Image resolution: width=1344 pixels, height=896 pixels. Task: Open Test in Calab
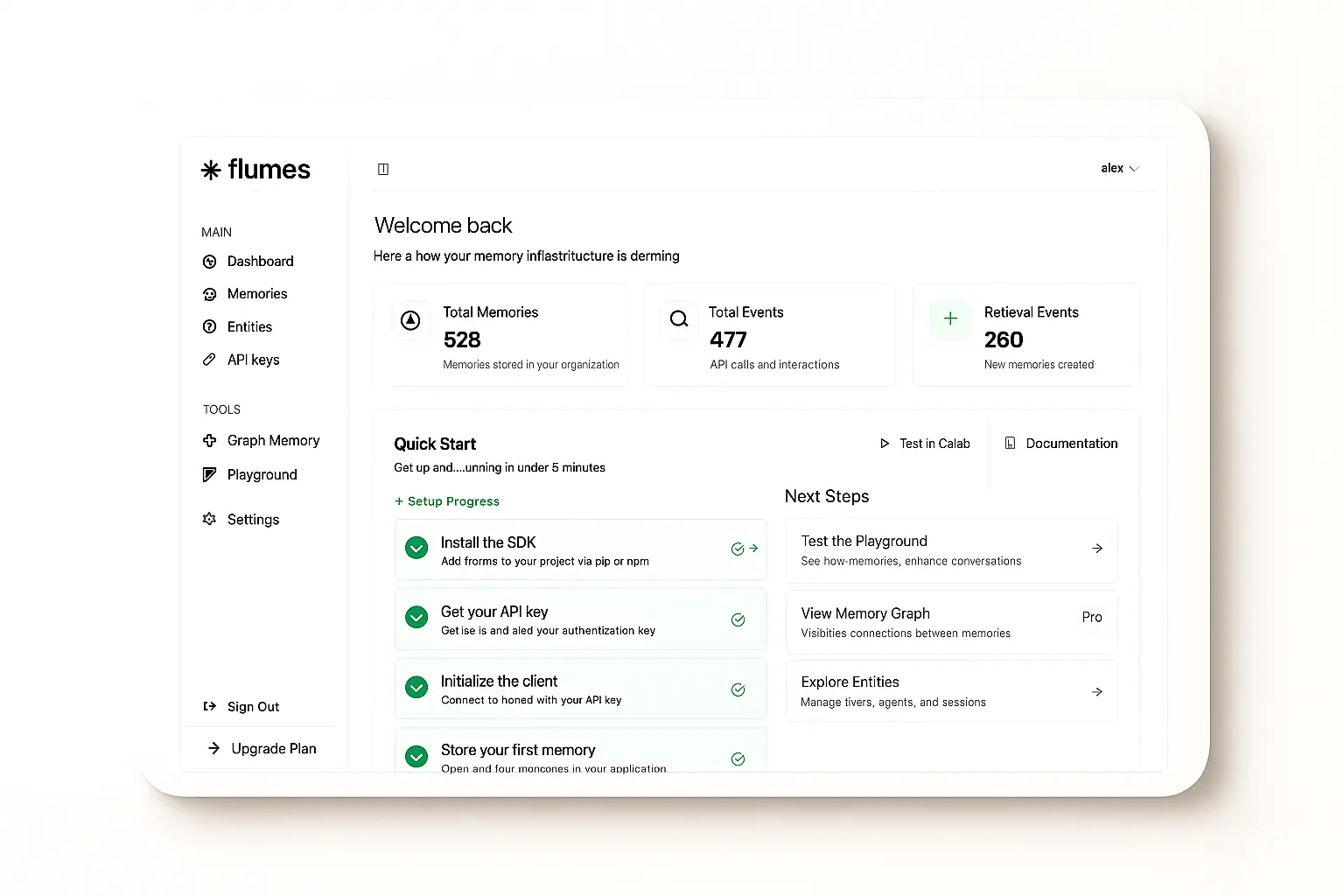coord(925,444)
